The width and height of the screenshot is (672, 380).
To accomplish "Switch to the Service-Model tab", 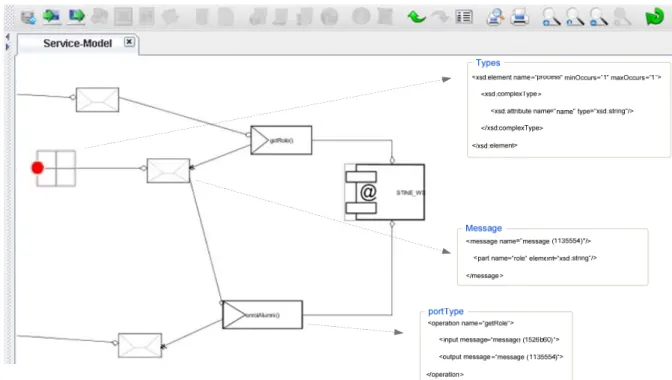I will pos(78,43).
